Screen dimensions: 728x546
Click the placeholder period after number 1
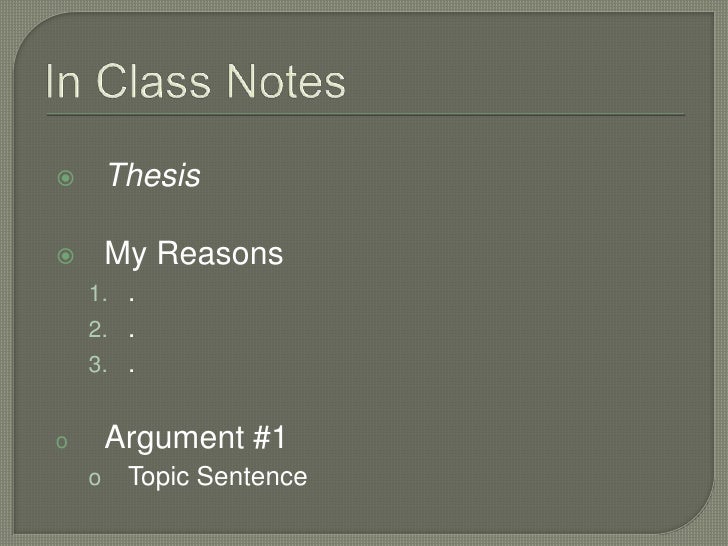132,301
